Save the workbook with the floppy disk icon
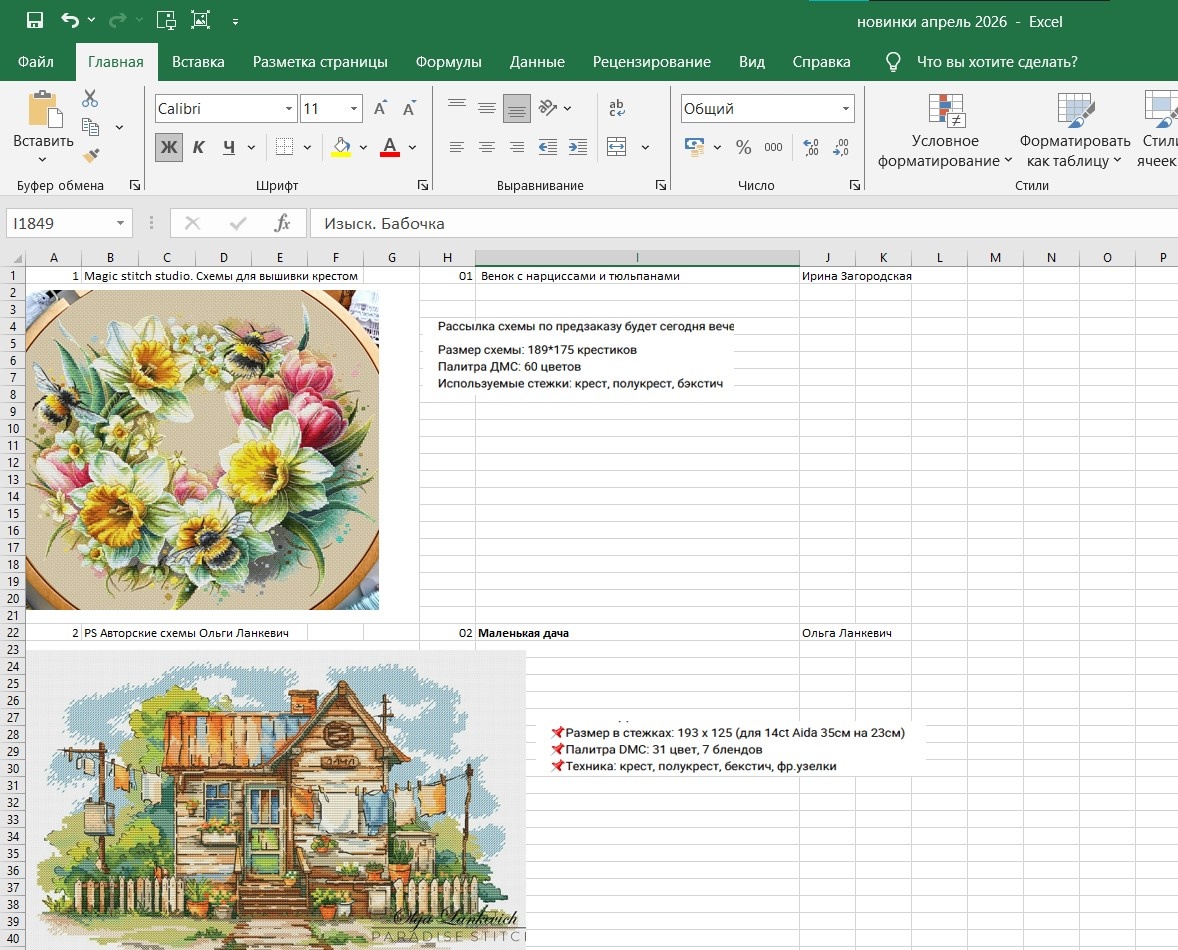The height and width of the screenshot is (950, 1178). 35,20
